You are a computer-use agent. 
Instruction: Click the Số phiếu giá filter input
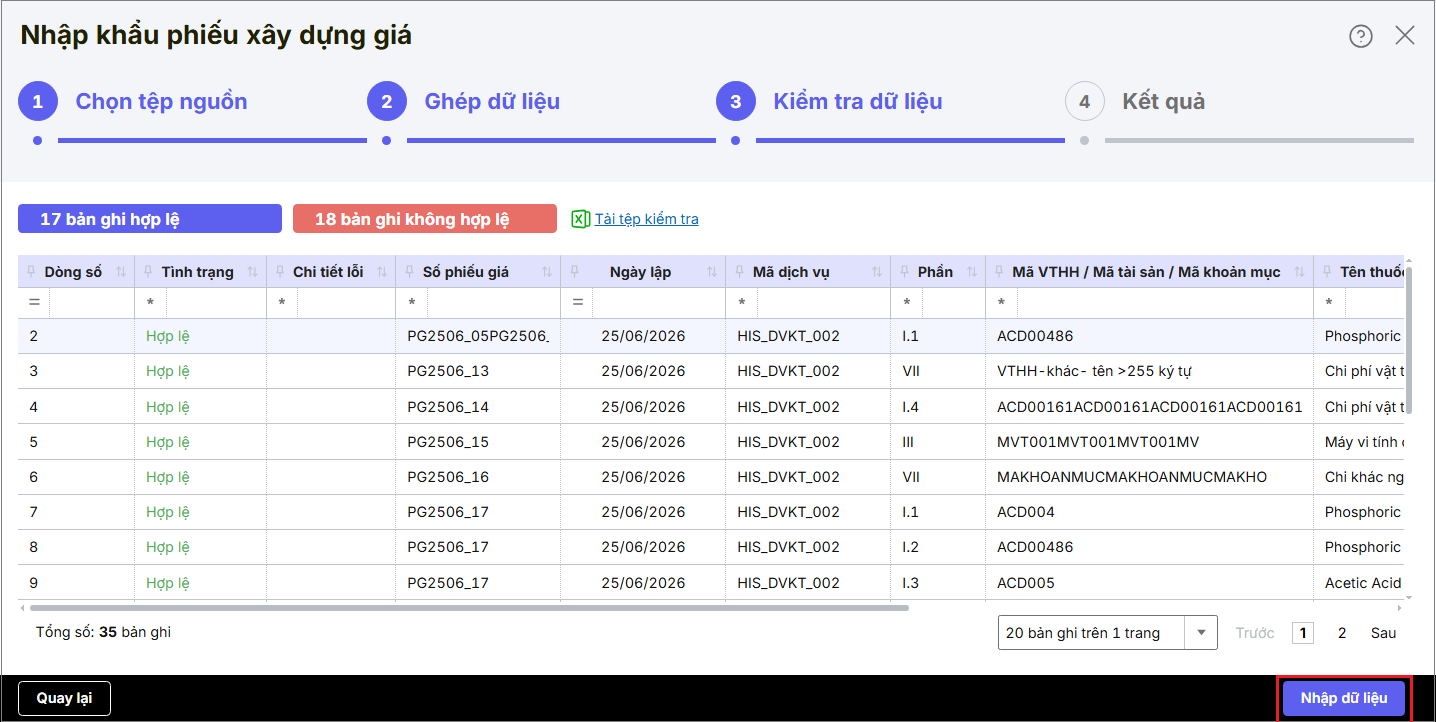(x=493, y=302)
